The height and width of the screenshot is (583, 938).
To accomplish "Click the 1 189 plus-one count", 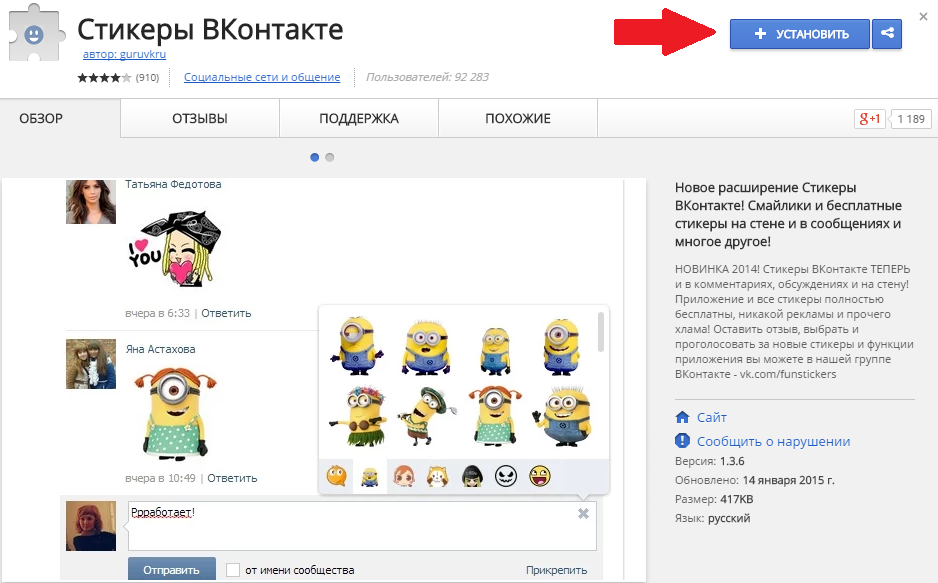I will tap(910, 118).
